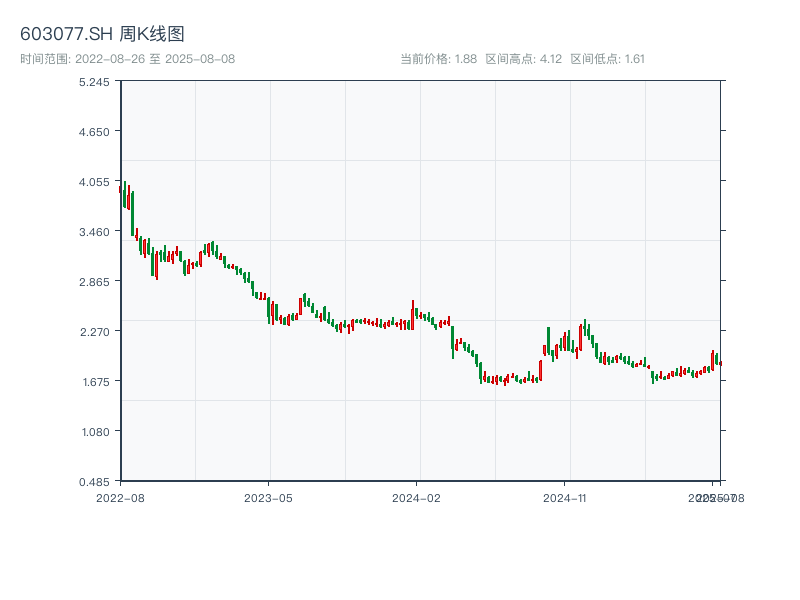Select the 2022-08 x-axis date marker

[120, 497]
